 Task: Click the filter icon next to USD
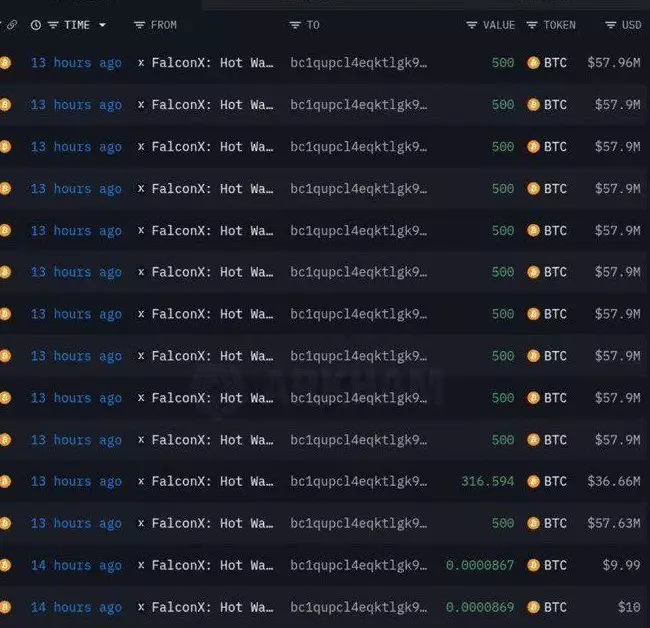tap(610, 25)
